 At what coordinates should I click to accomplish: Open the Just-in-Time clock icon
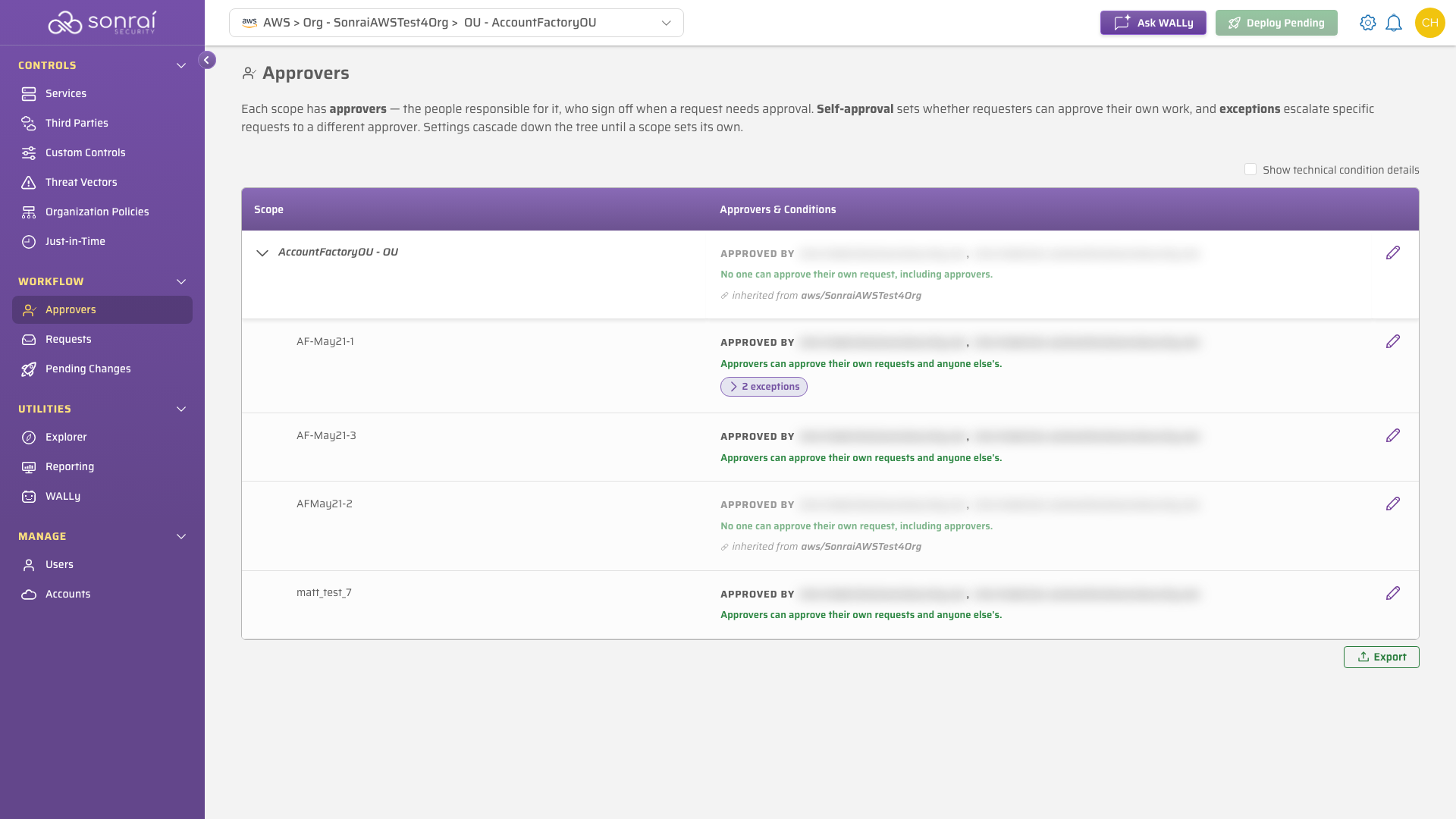pos(29,241)
